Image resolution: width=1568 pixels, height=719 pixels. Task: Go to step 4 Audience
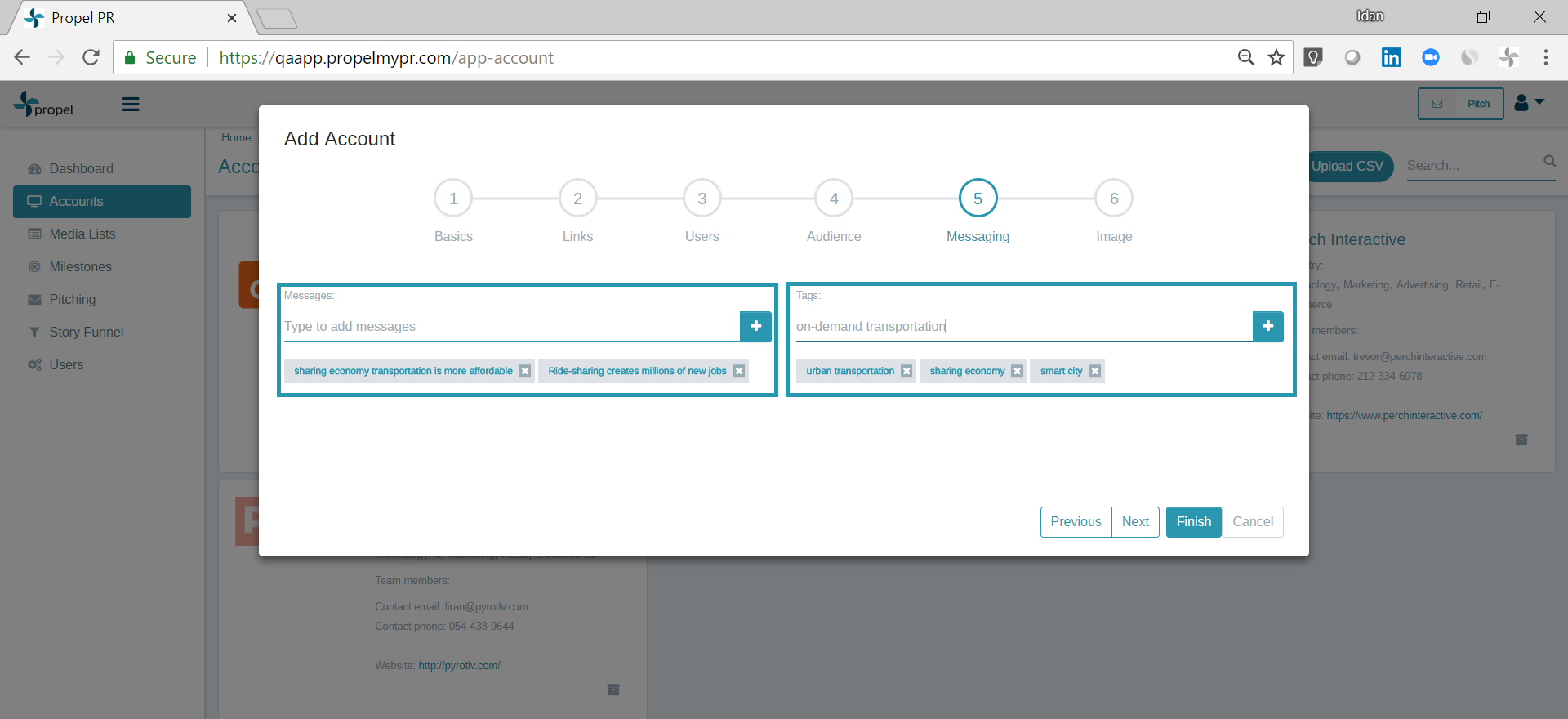pyautogui.click(x=834, y=199)
